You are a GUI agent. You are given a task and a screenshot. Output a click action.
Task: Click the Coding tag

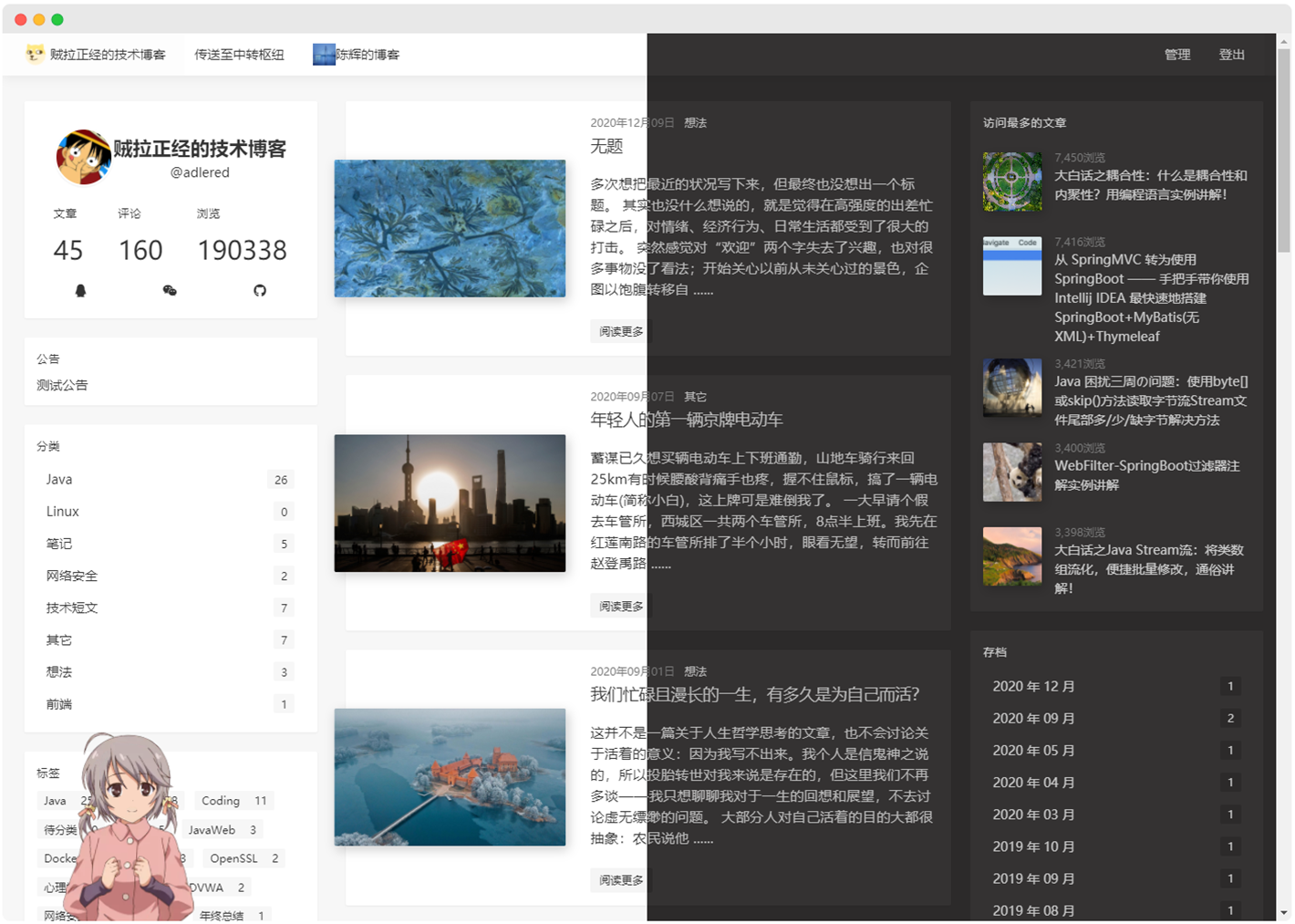(234, 801)
